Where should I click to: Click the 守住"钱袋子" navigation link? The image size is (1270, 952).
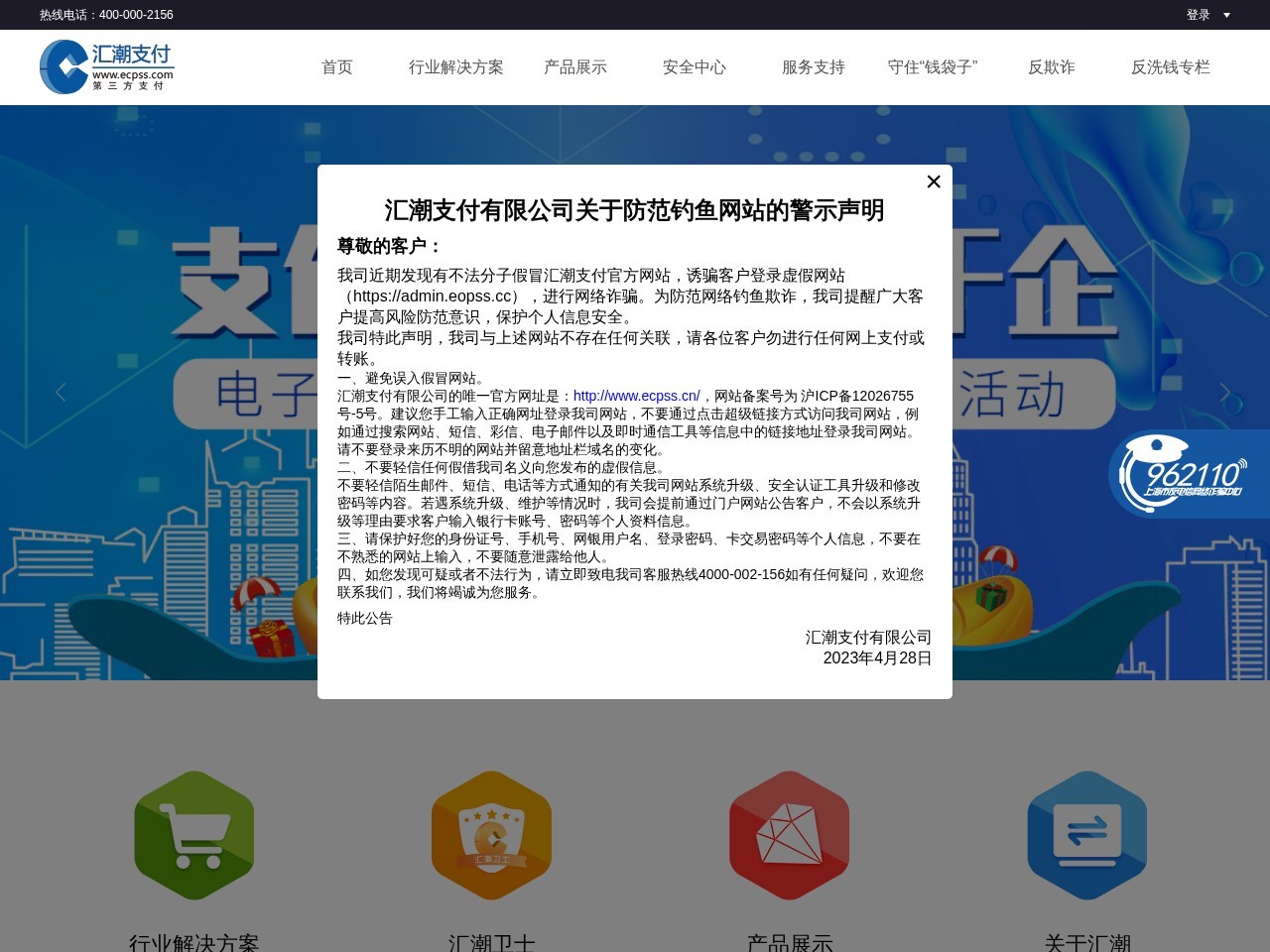coord(933,67)
